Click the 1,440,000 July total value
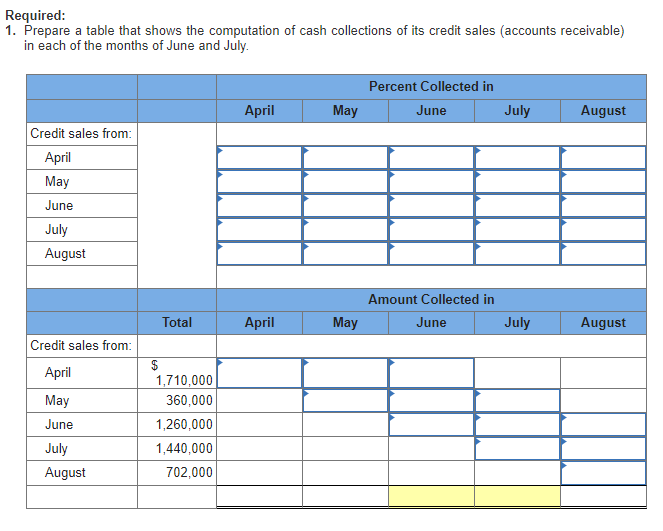Screen dimensions: 663x531 click(x=184, y=449)
